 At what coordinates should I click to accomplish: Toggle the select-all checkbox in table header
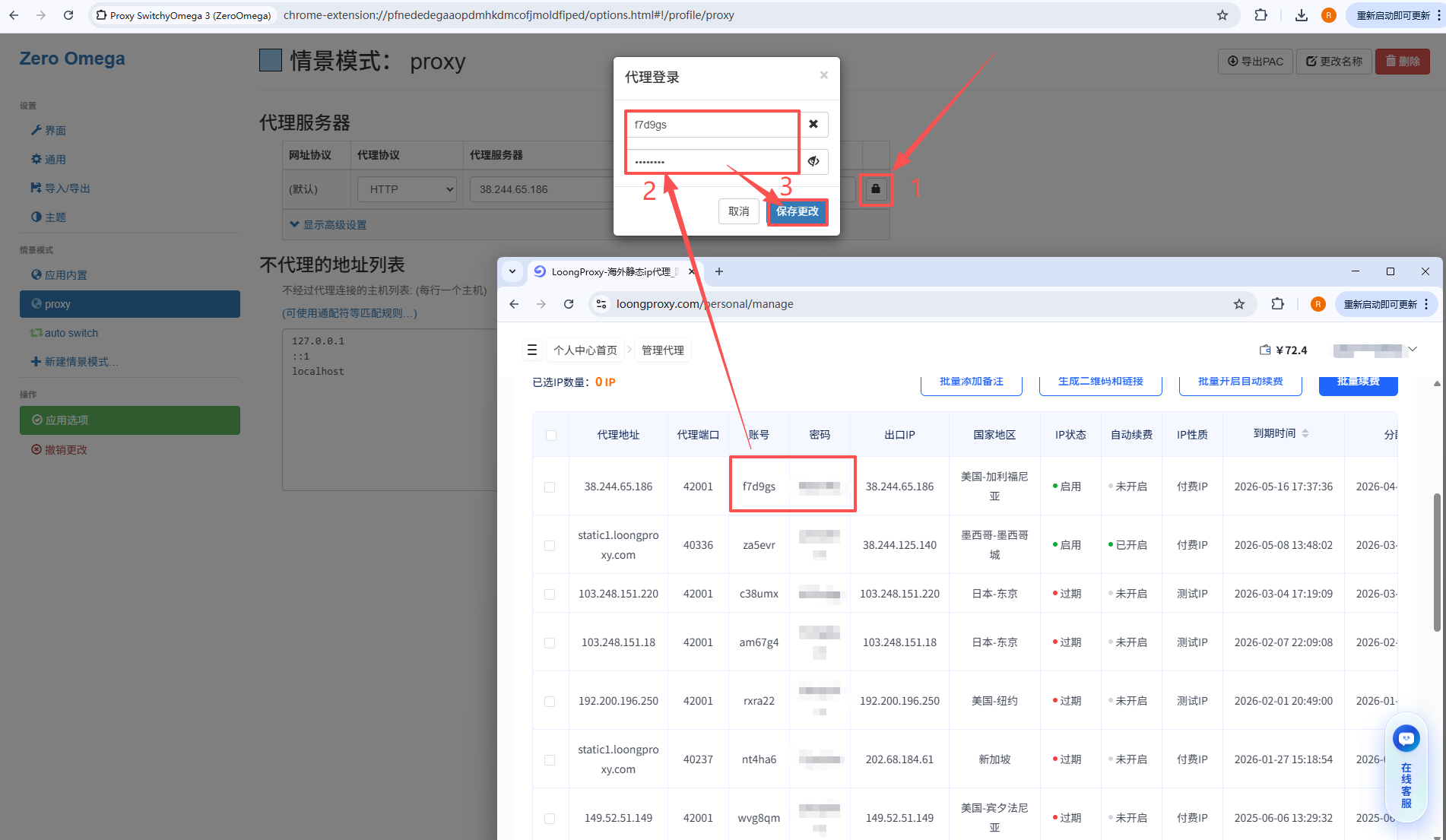[551, 436]
